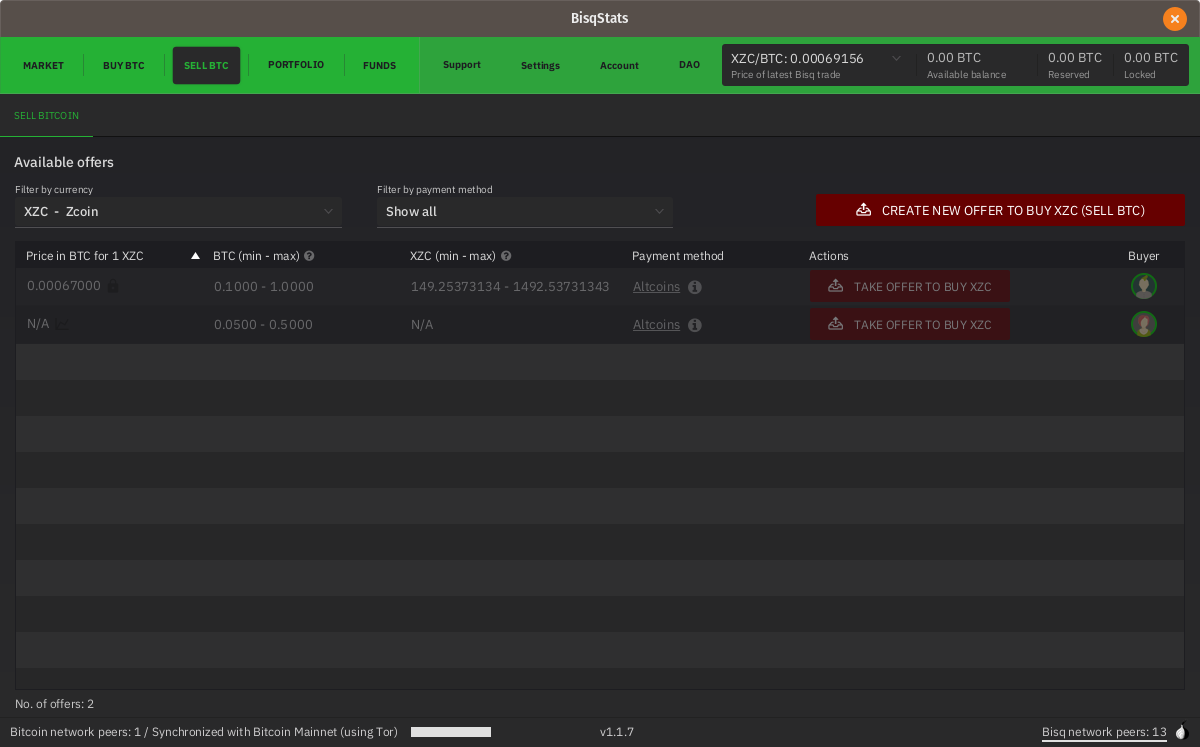
Task: Open the FUNDS tab
Action: click(379, 66)
